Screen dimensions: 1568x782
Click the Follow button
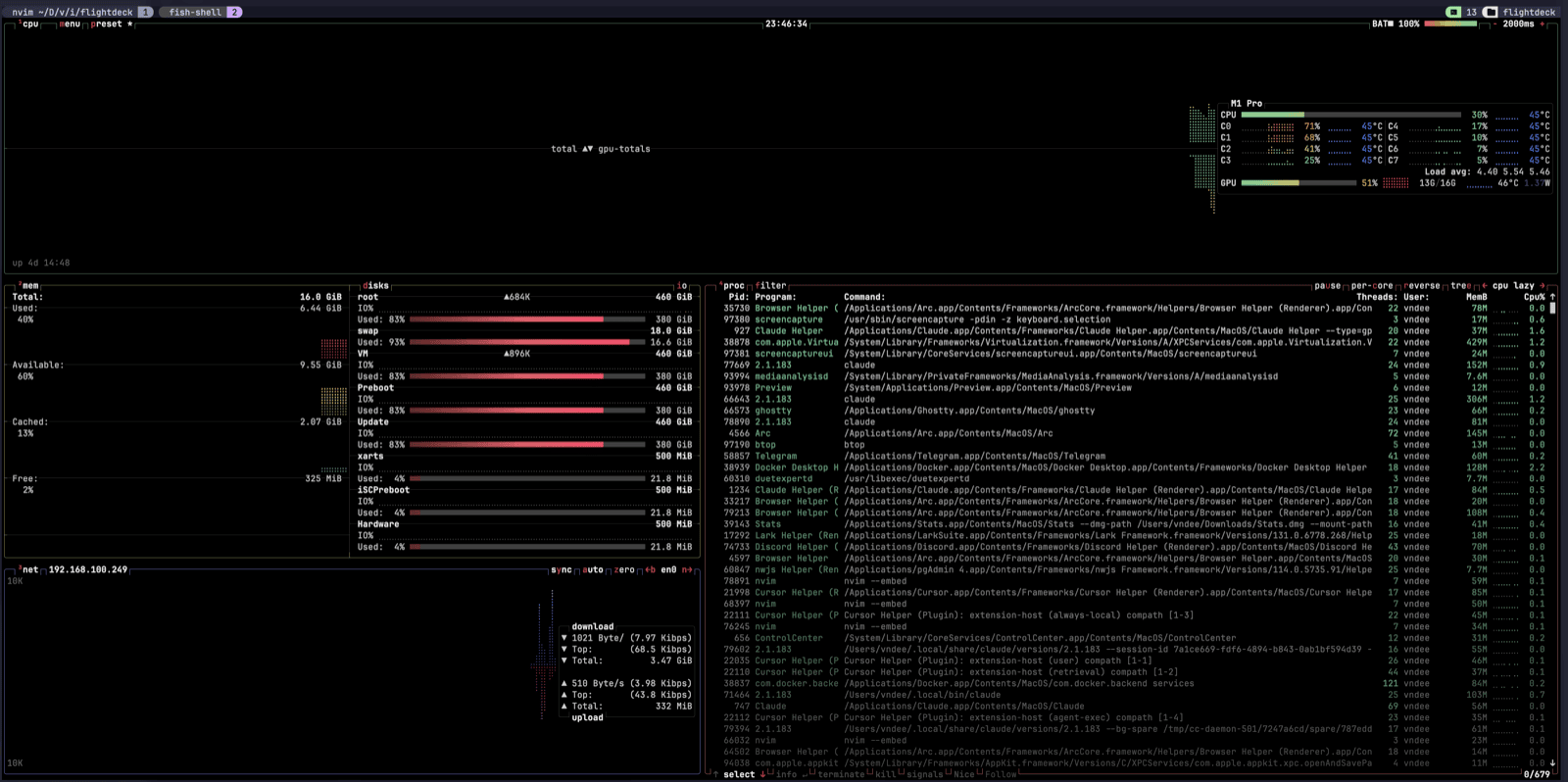[x=1001, y=774]
